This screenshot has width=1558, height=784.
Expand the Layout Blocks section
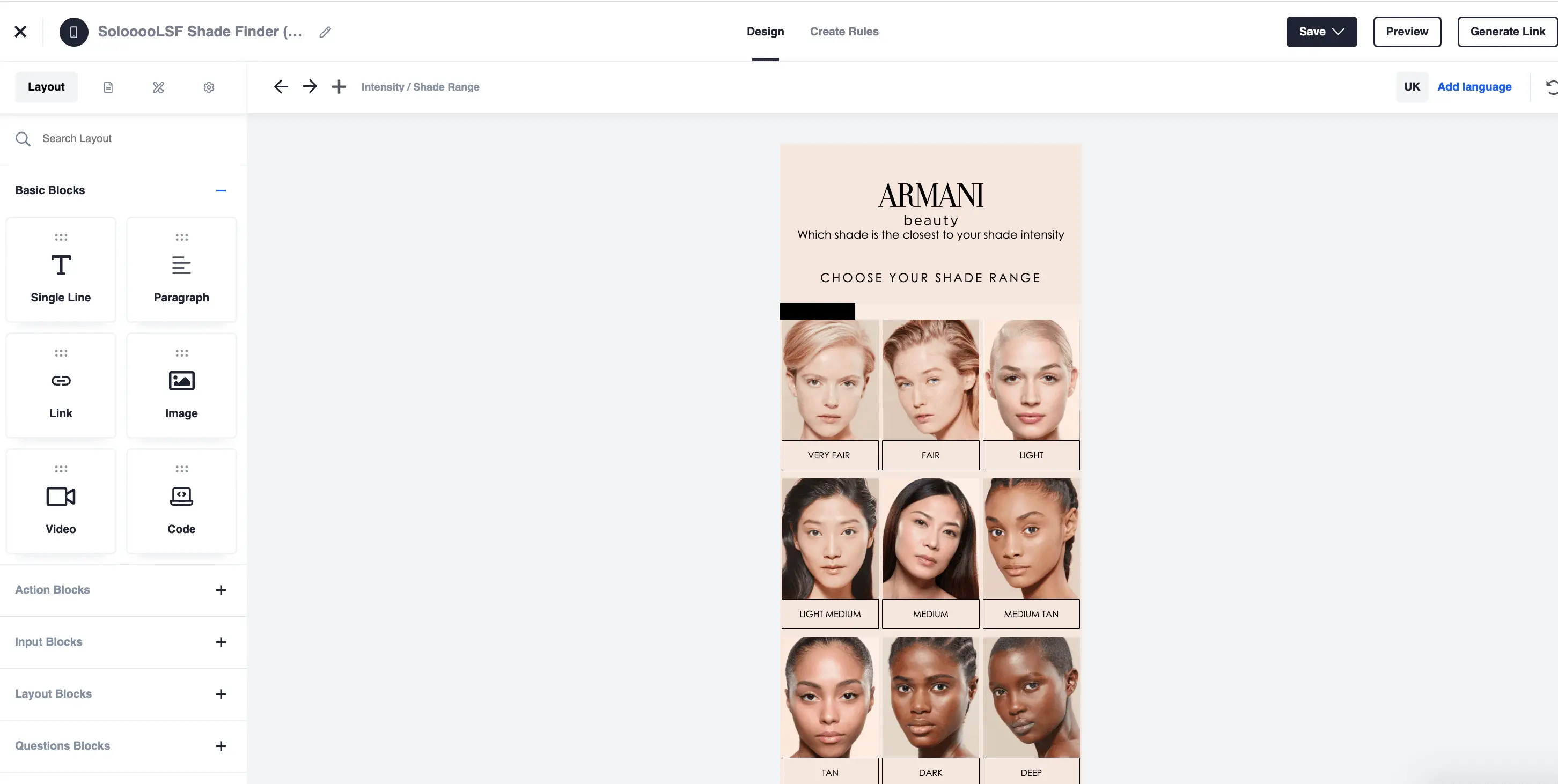(x=221, y=694)
